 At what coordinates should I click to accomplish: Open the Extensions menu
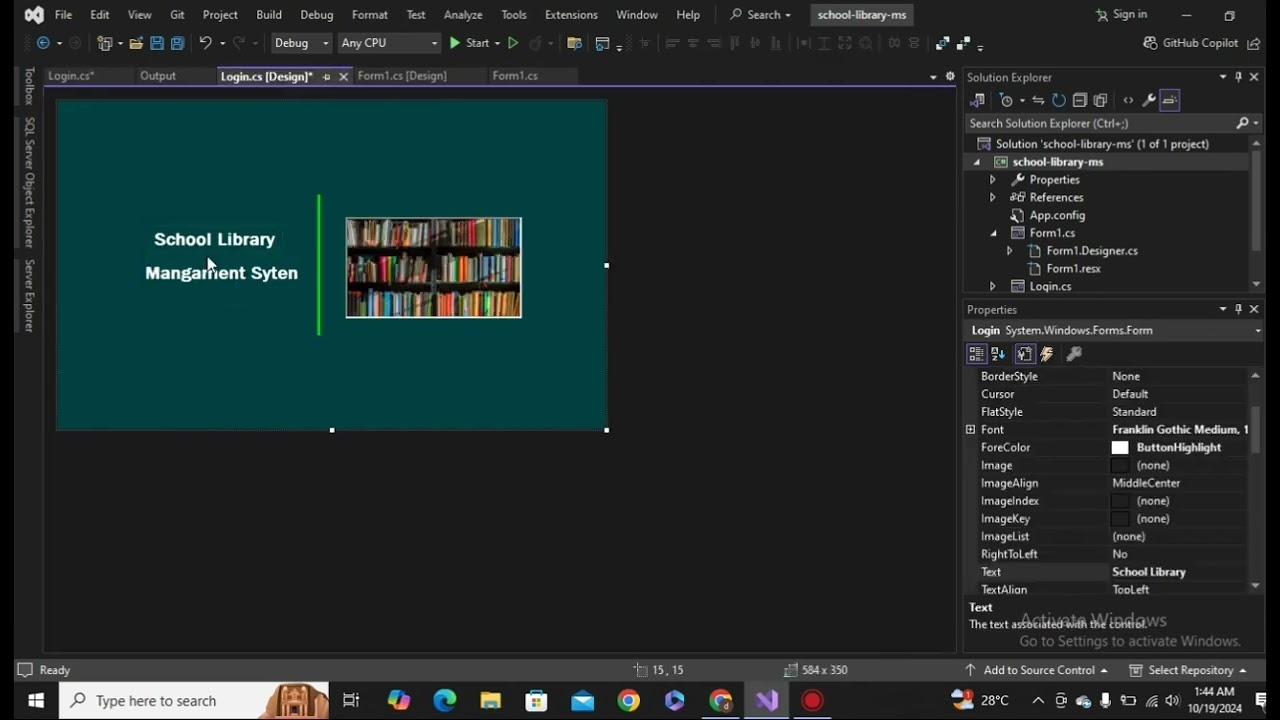(x=571, y=15)
